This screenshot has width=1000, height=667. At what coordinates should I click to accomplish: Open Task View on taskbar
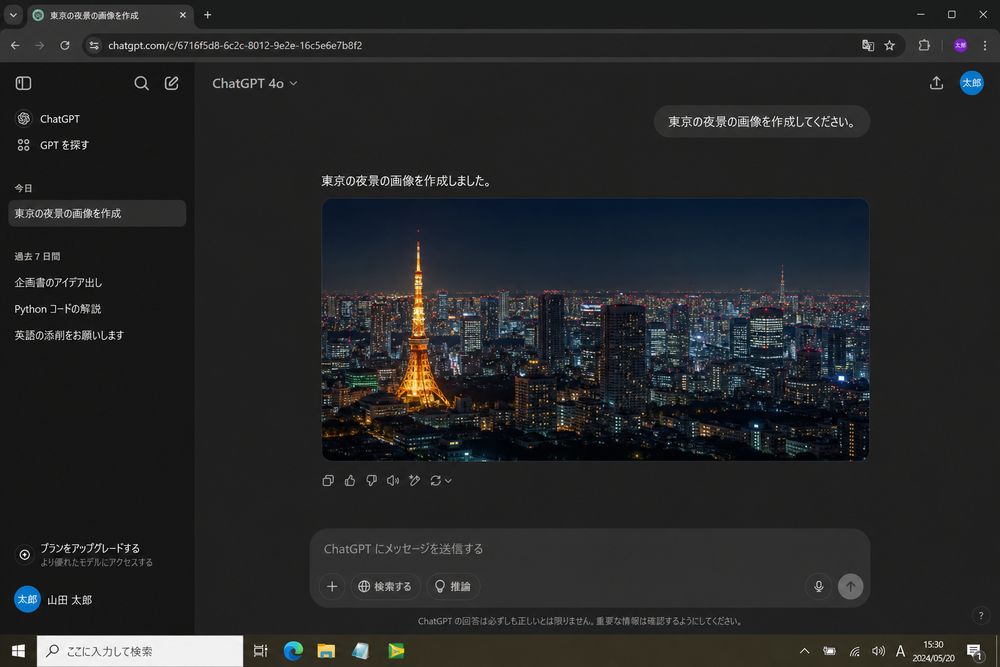pos(260,651)
